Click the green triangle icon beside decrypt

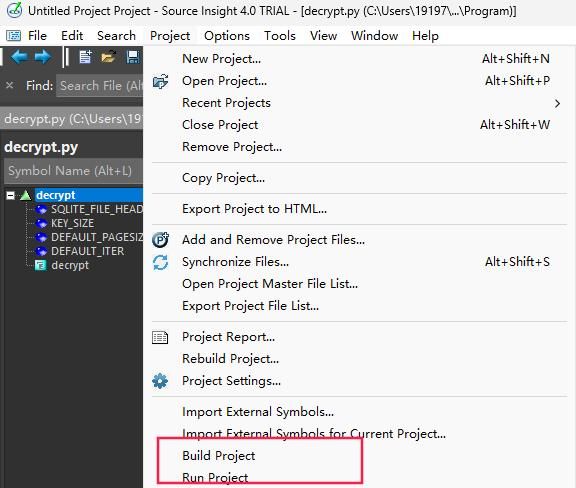[x=25, y=195]
